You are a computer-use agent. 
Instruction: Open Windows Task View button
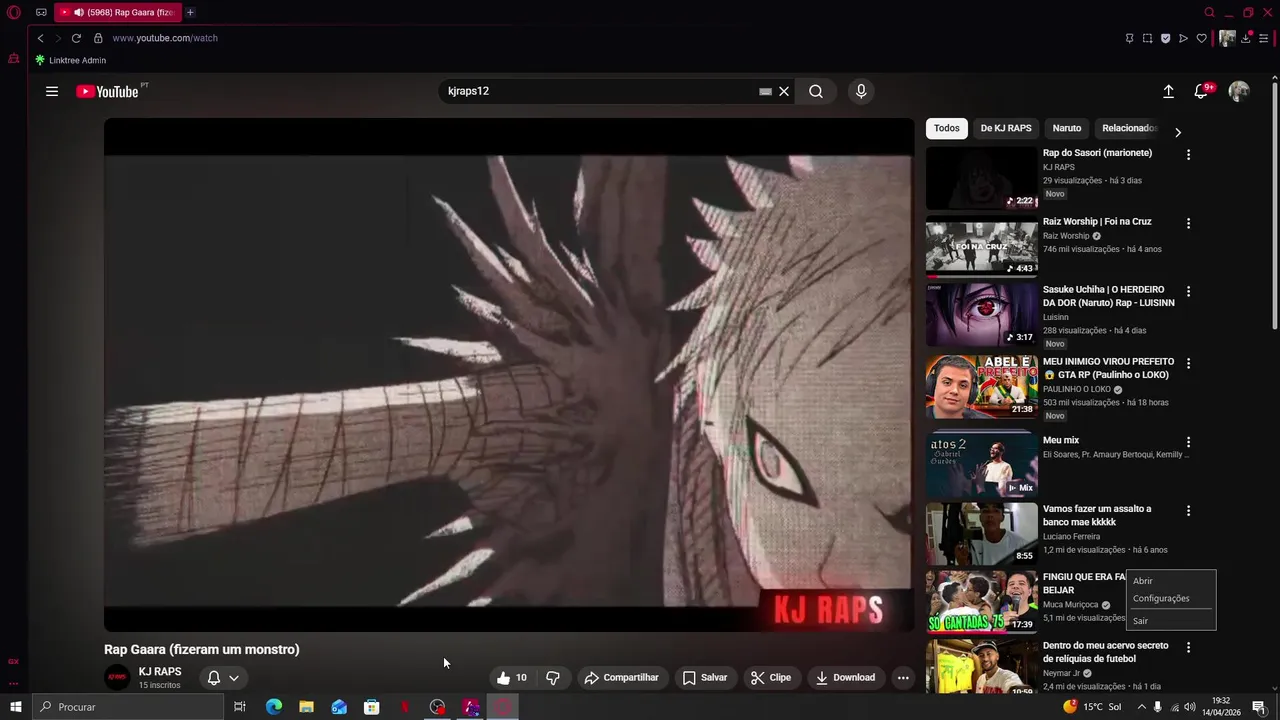tap(240, 707)
